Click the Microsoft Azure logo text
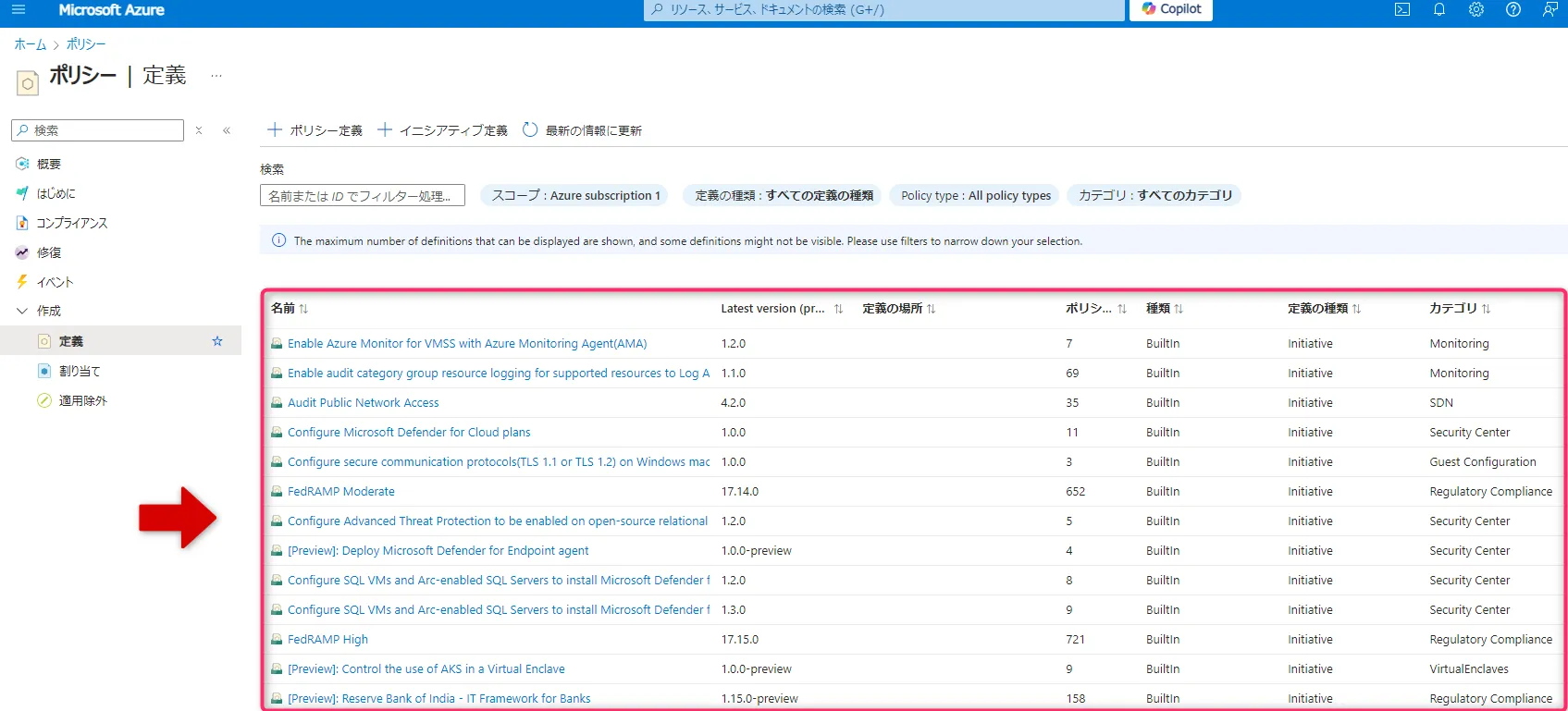This screenshot has height=711, width=1568. coord(111,9)
